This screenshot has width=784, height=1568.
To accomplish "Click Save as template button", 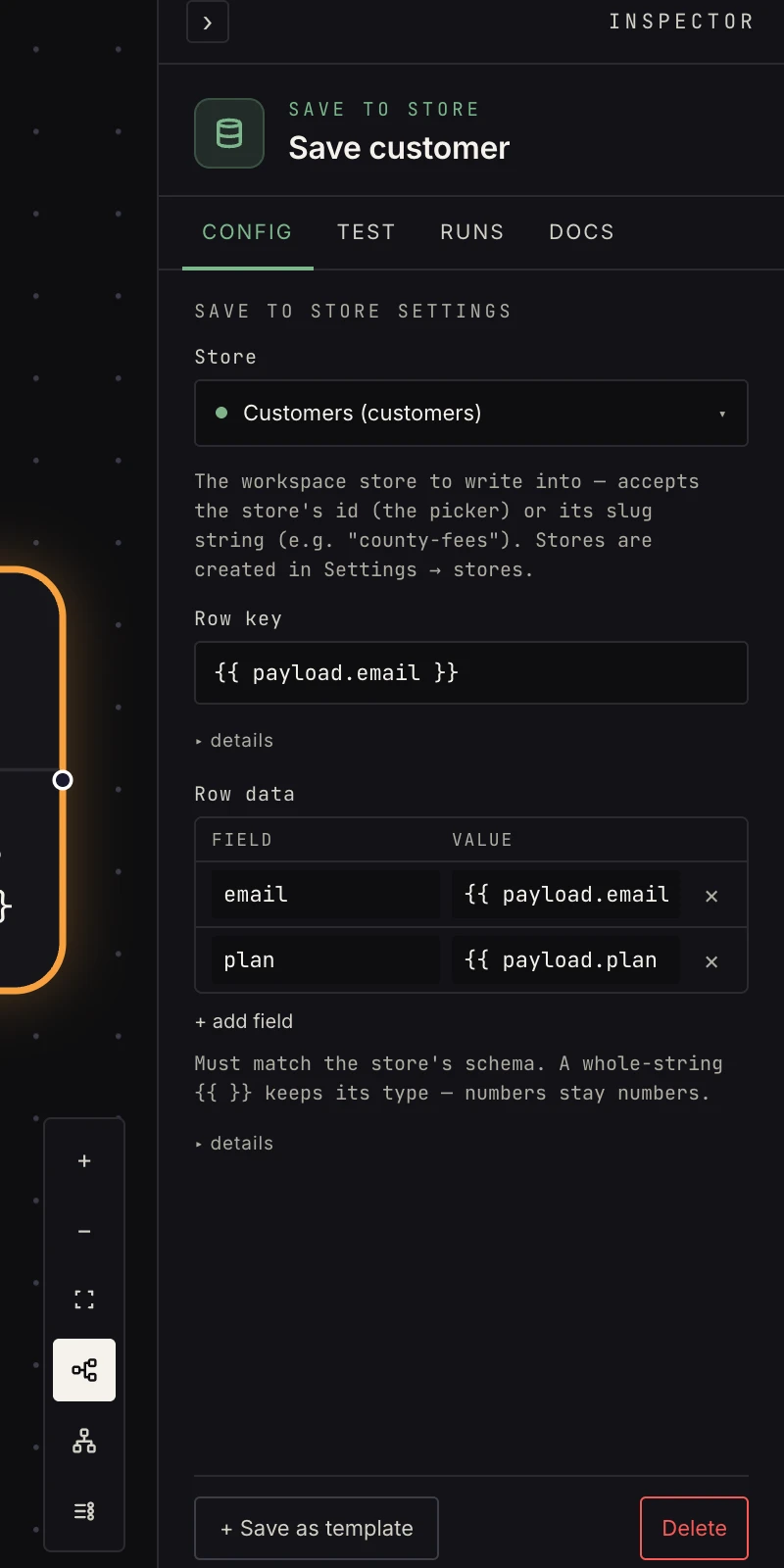I will pyautogui.click(x=317, y=1528).
